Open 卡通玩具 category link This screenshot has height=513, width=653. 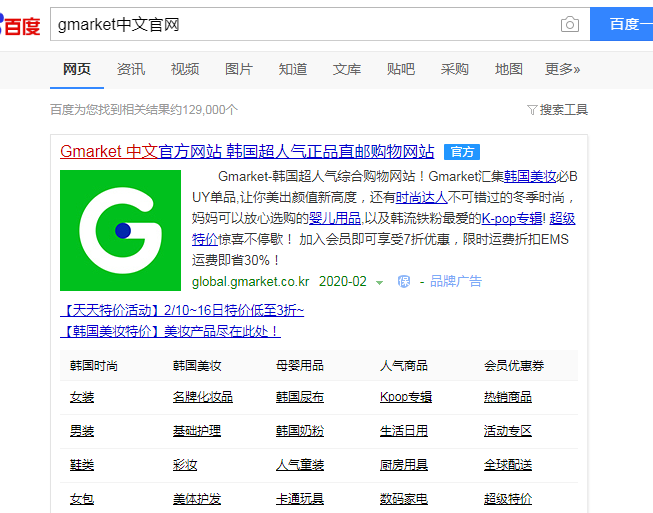coord(300,499)
